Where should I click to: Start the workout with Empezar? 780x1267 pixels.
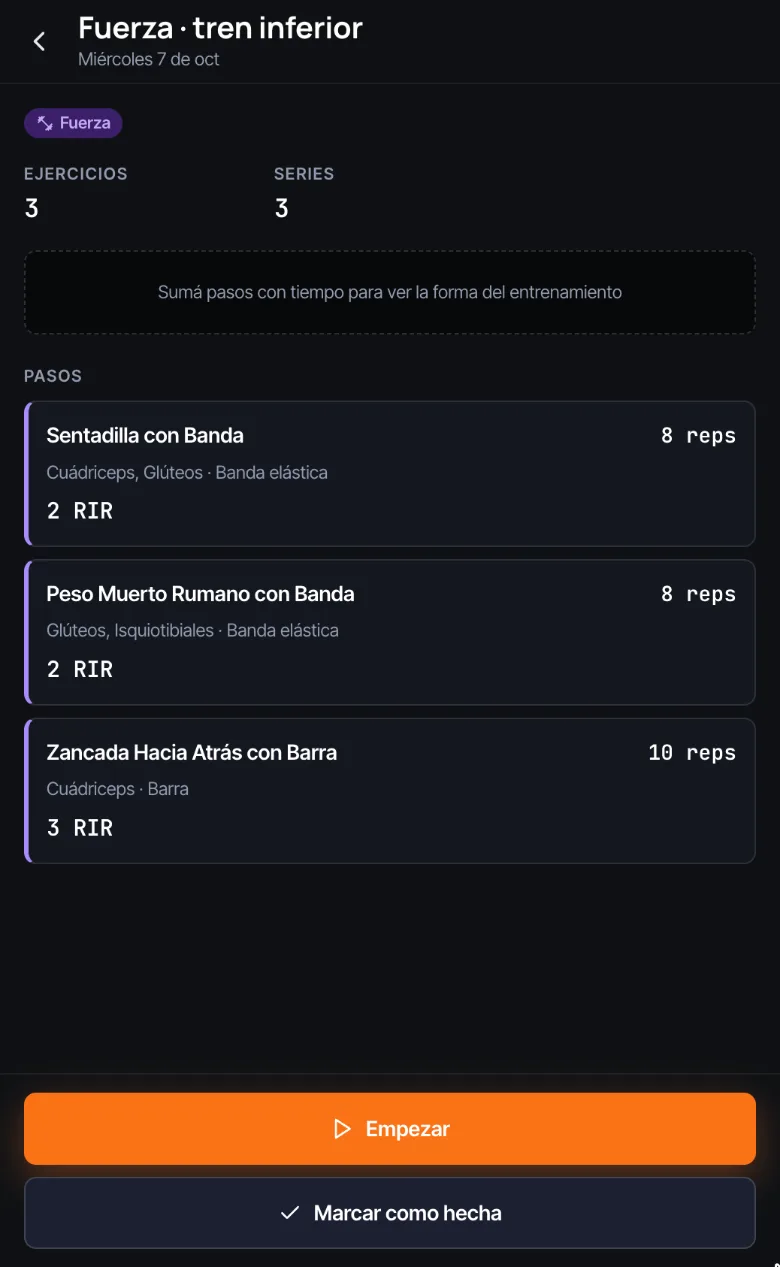pyautogui.click(x=390, y=1129)
